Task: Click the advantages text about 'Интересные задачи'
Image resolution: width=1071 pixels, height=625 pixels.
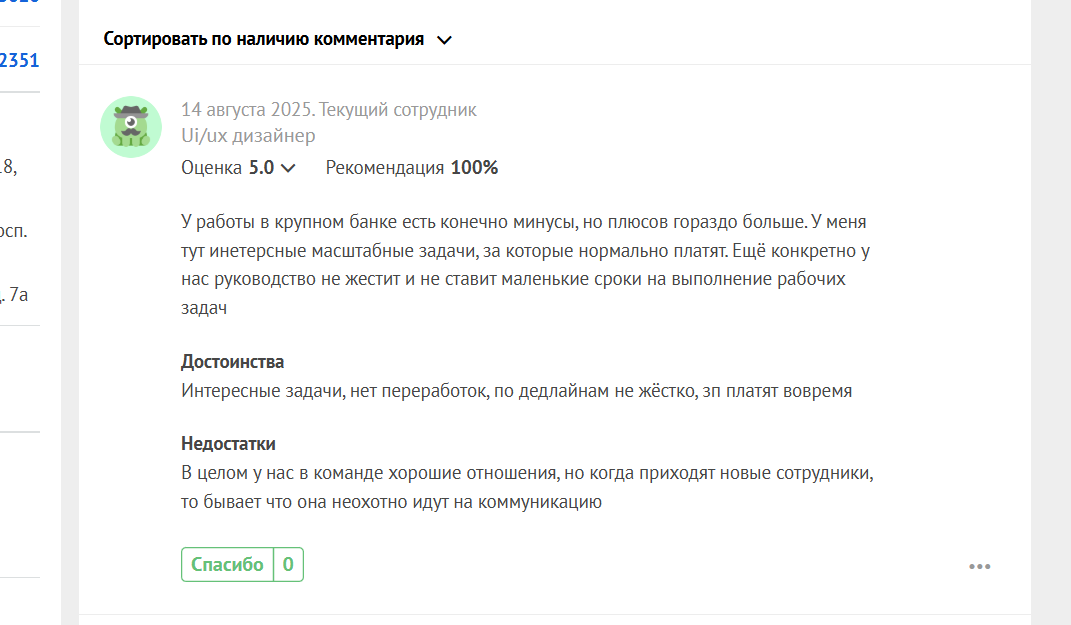Action: [516, 391]
